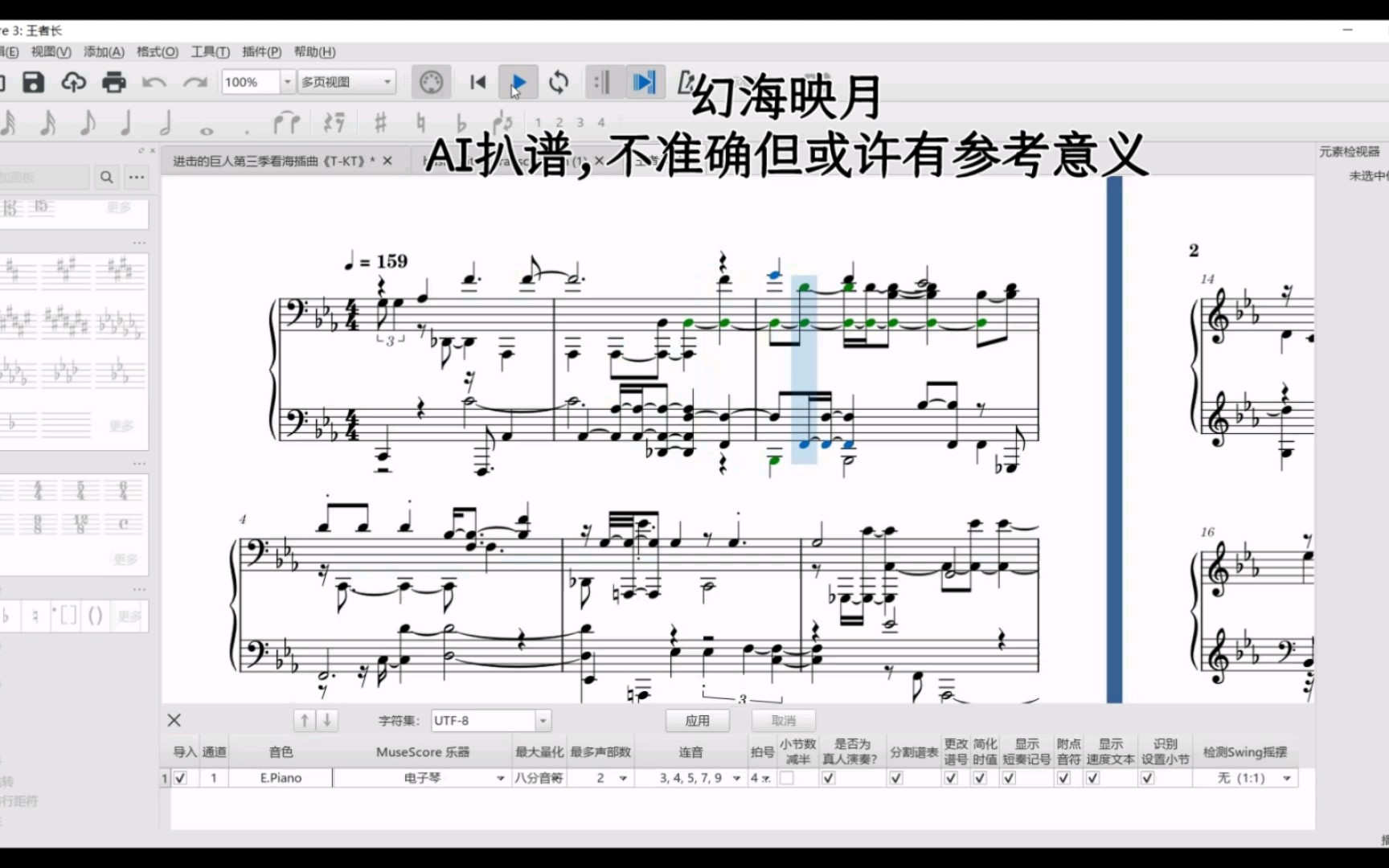Viewport: 1389px width, 868px height.
Task: Close the MIDI import panel
Action: [174, 720]
